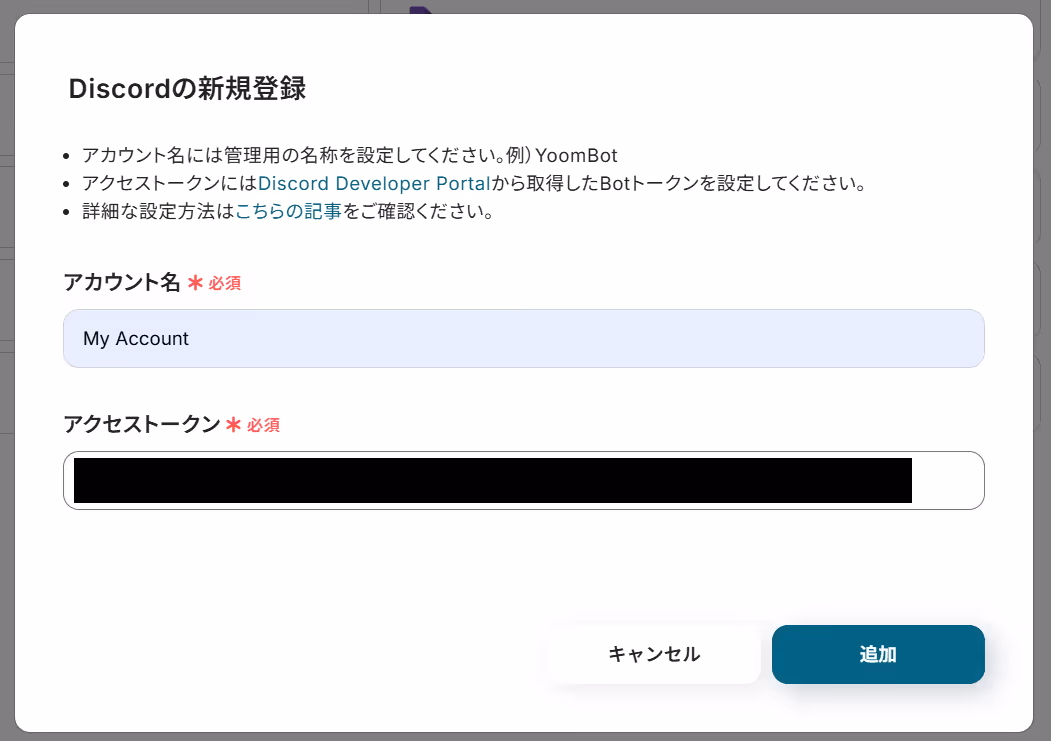Open the こちらの記事 help article link
Image resolution: width=1051 pixels, height=741 pixels.
[x=288, y=212]
